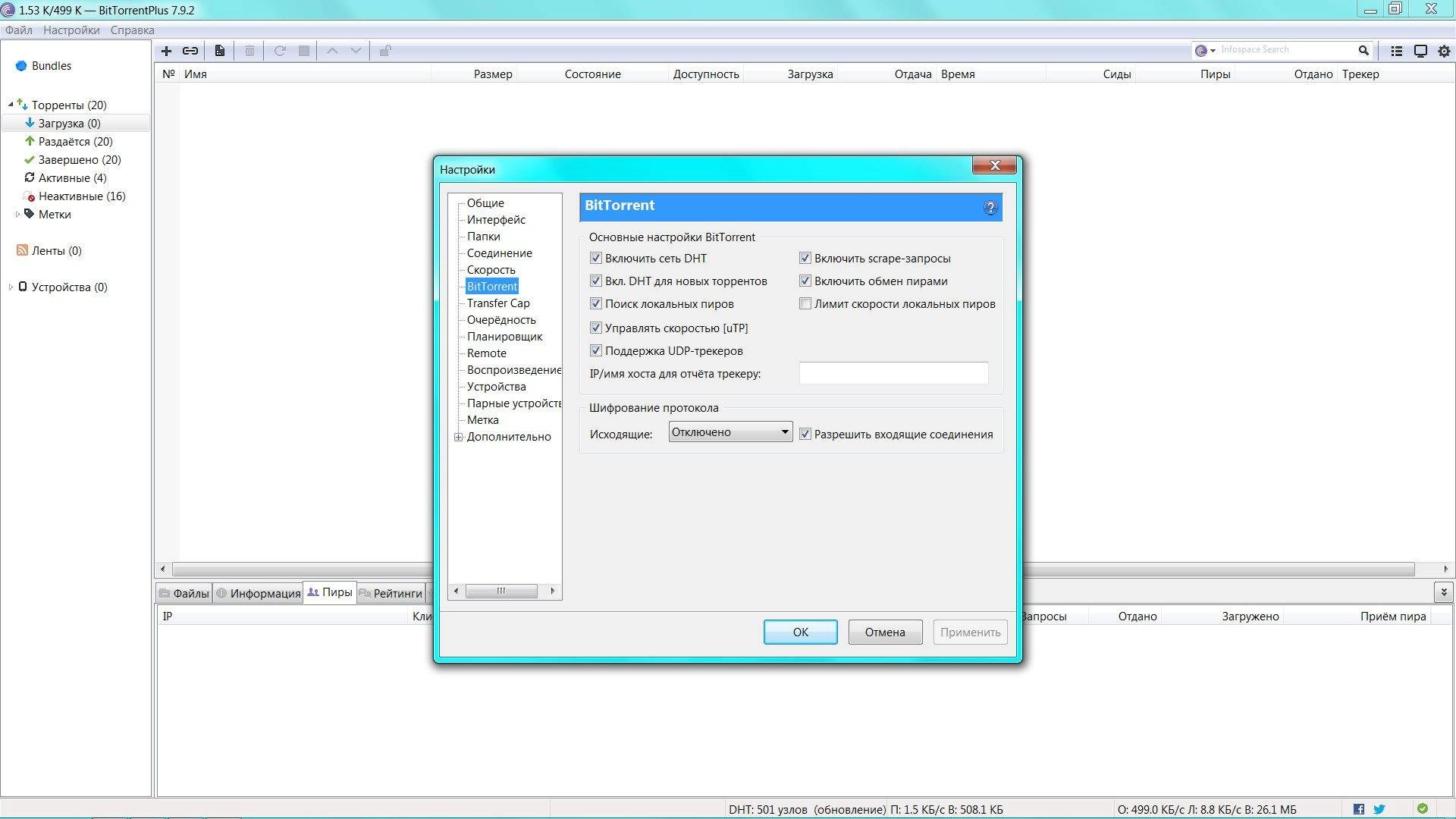Expand Дополнительно in settings tree
This screenshot has height=819, width=1456.
[458, 437]
